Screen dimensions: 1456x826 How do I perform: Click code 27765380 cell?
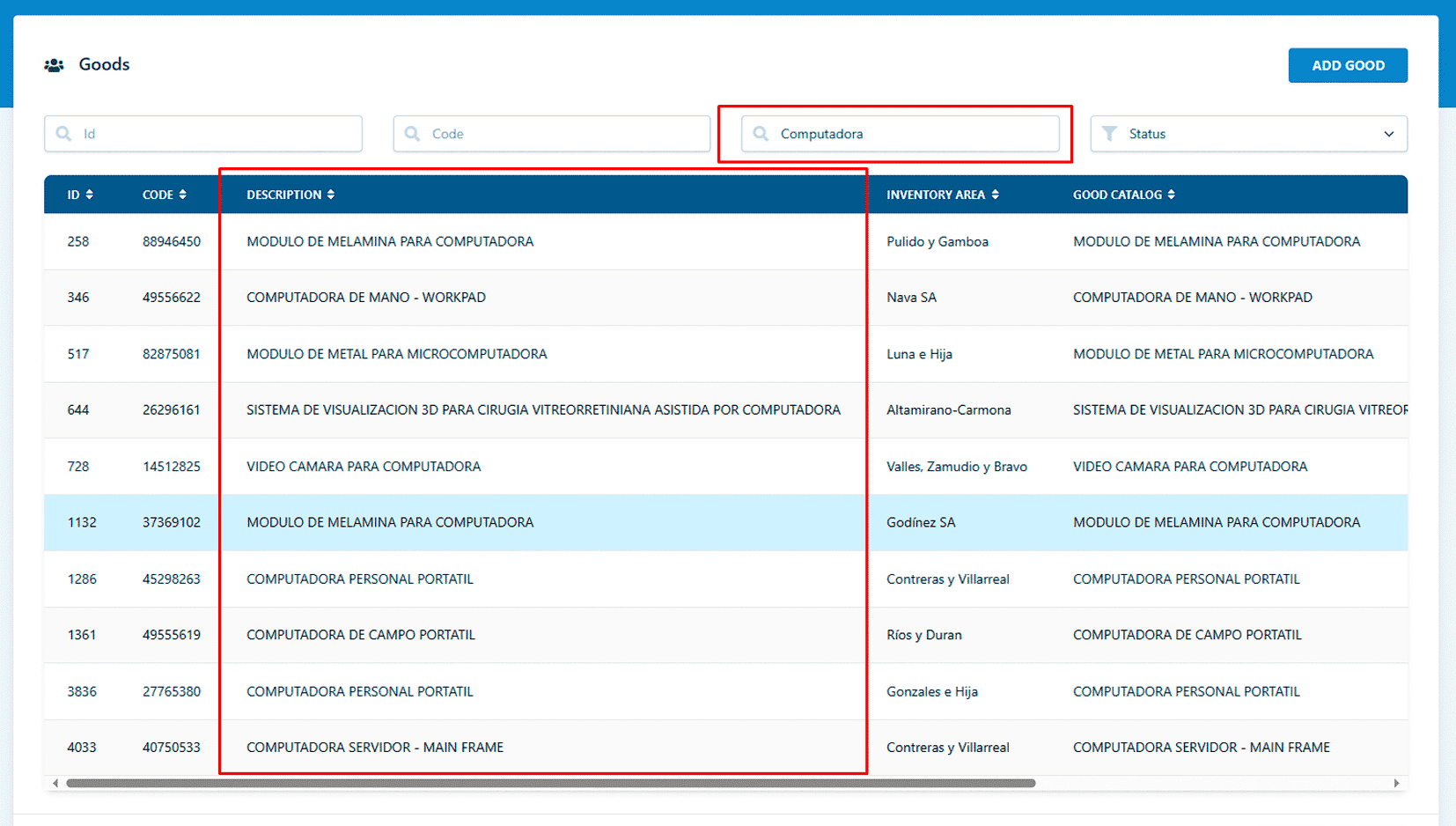[172, 691]
